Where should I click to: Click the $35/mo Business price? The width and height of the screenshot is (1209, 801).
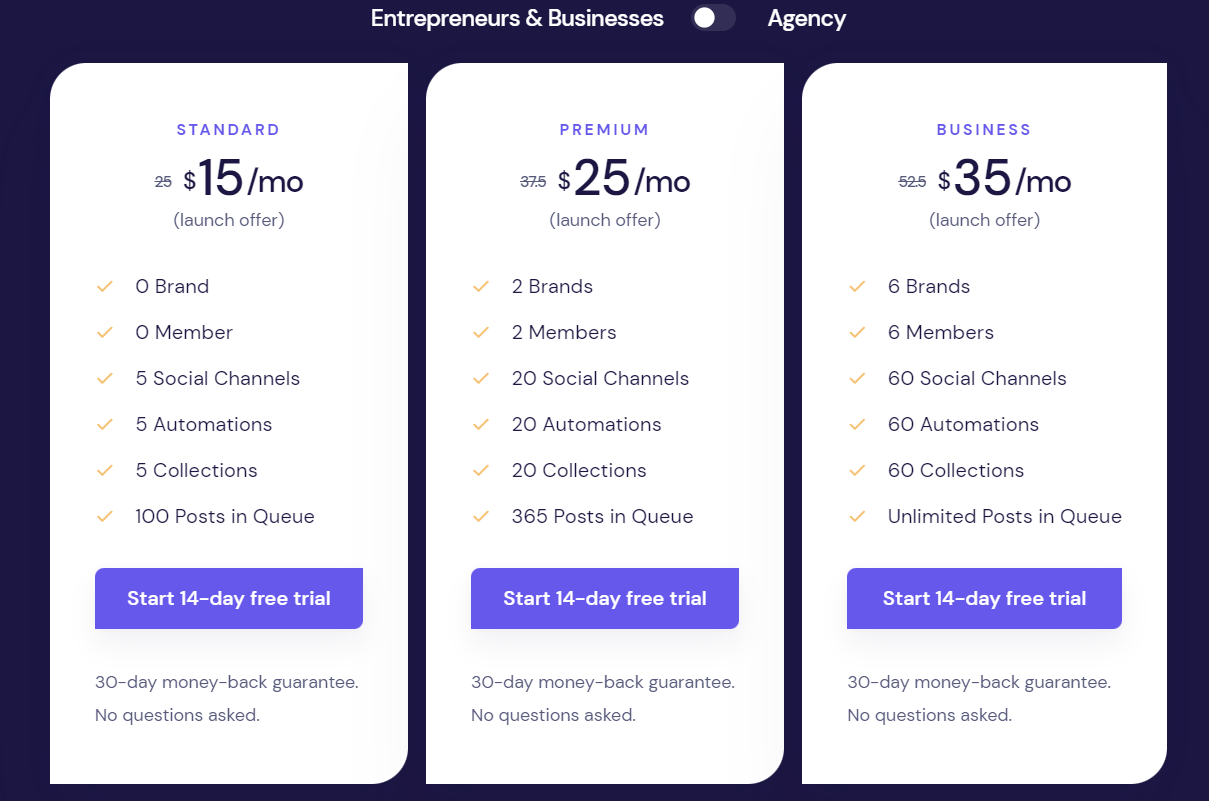click(x=1004, y=180)
